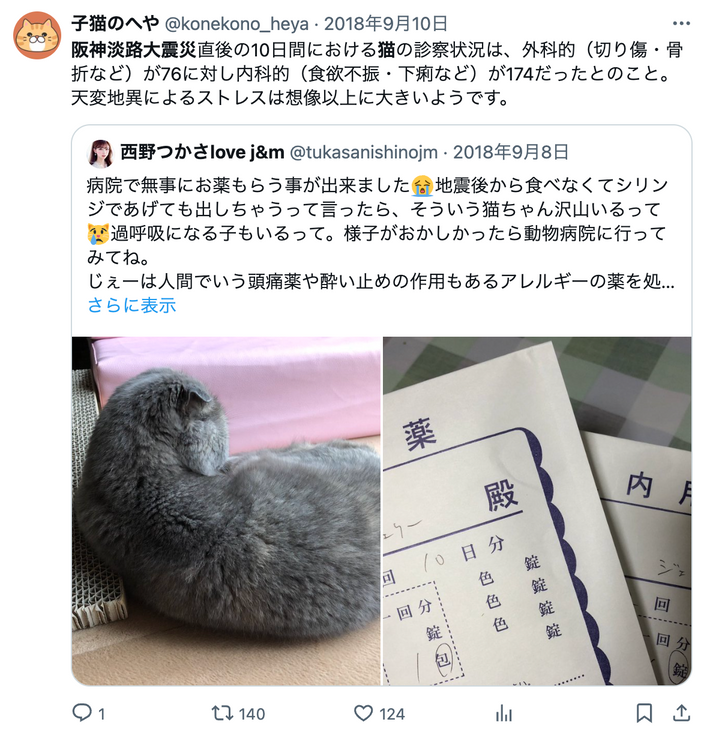The height and width of the screenshot is (737, 707).
Task: Open 西野つかさ small profile avatar
Action: (x=101, y=153)
